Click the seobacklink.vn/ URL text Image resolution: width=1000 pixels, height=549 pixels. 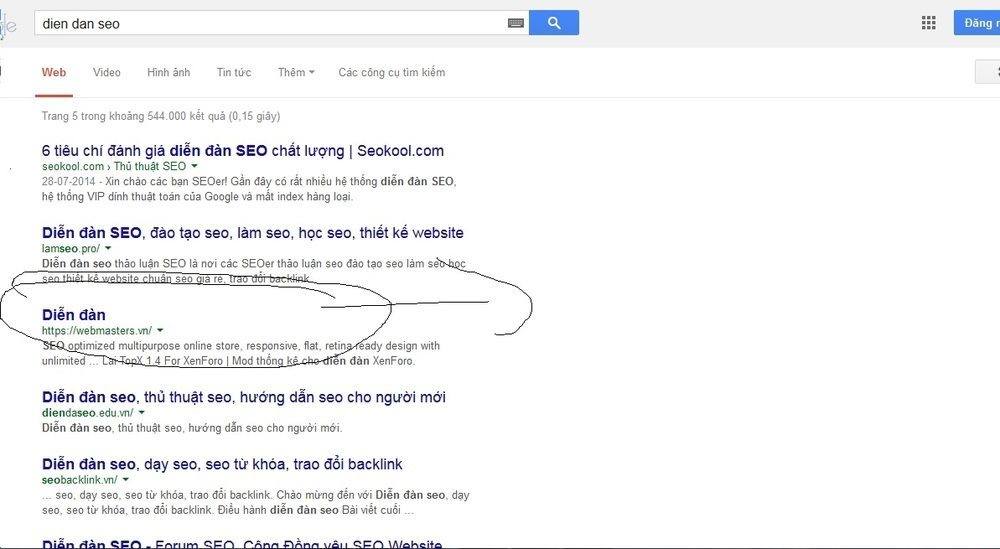[x=80, y=479]
